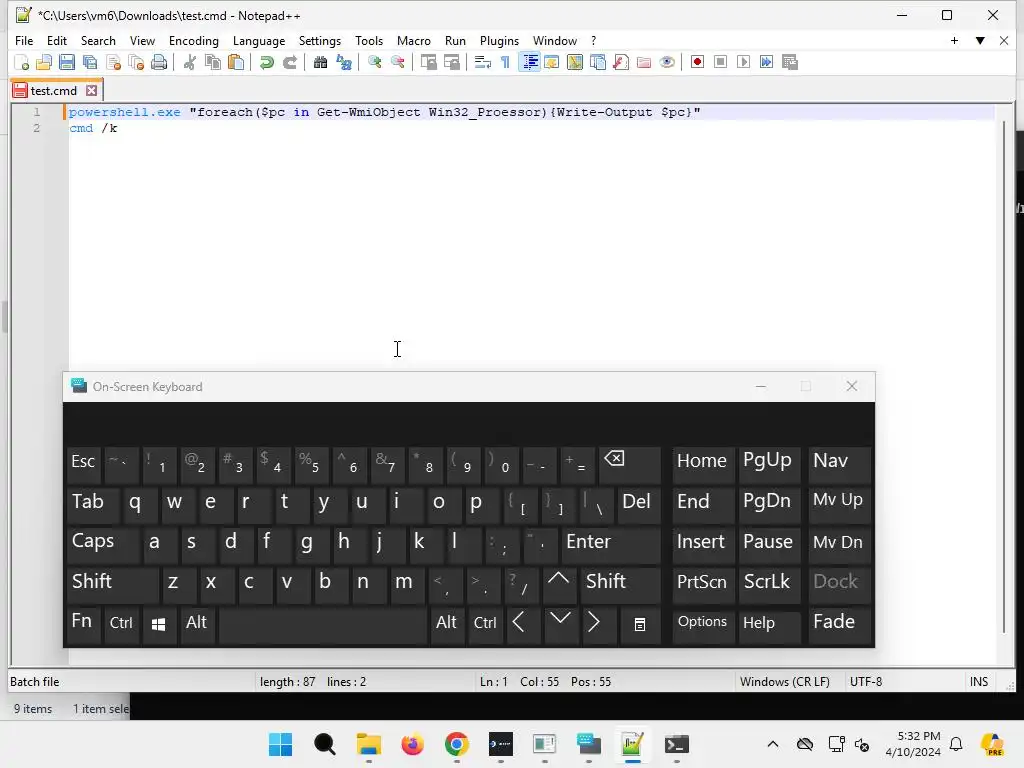Toggle the Word Wrap toolbar icon
Screen dimensions: 1024x768
point(482,62)
